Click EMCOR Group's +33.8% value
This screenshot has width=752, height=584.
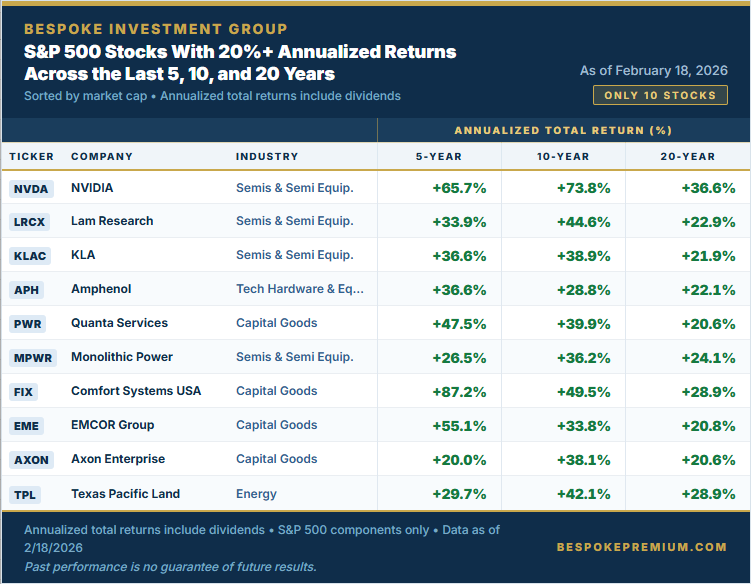click(584, 426)
